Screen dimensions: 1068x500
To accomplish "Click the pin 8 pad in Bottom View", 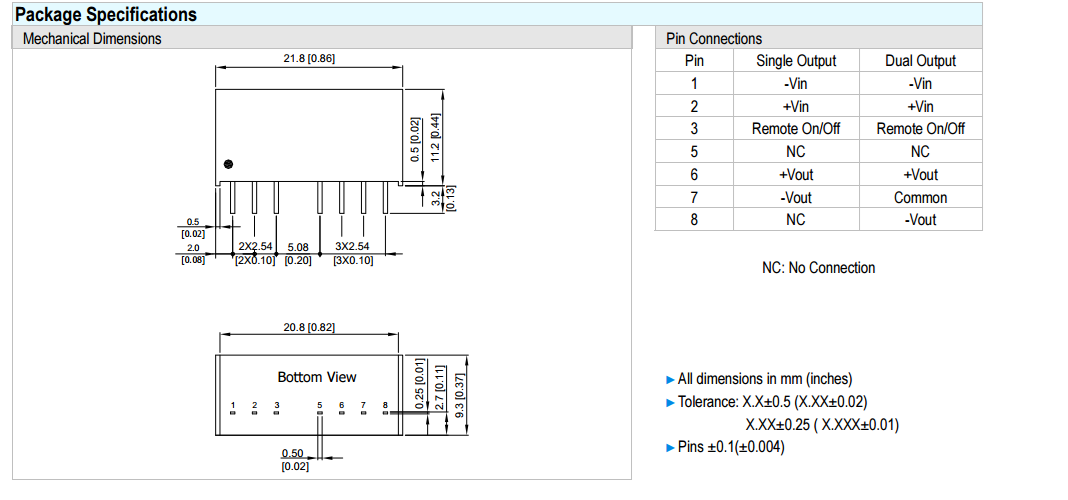I will pos(385,413).
